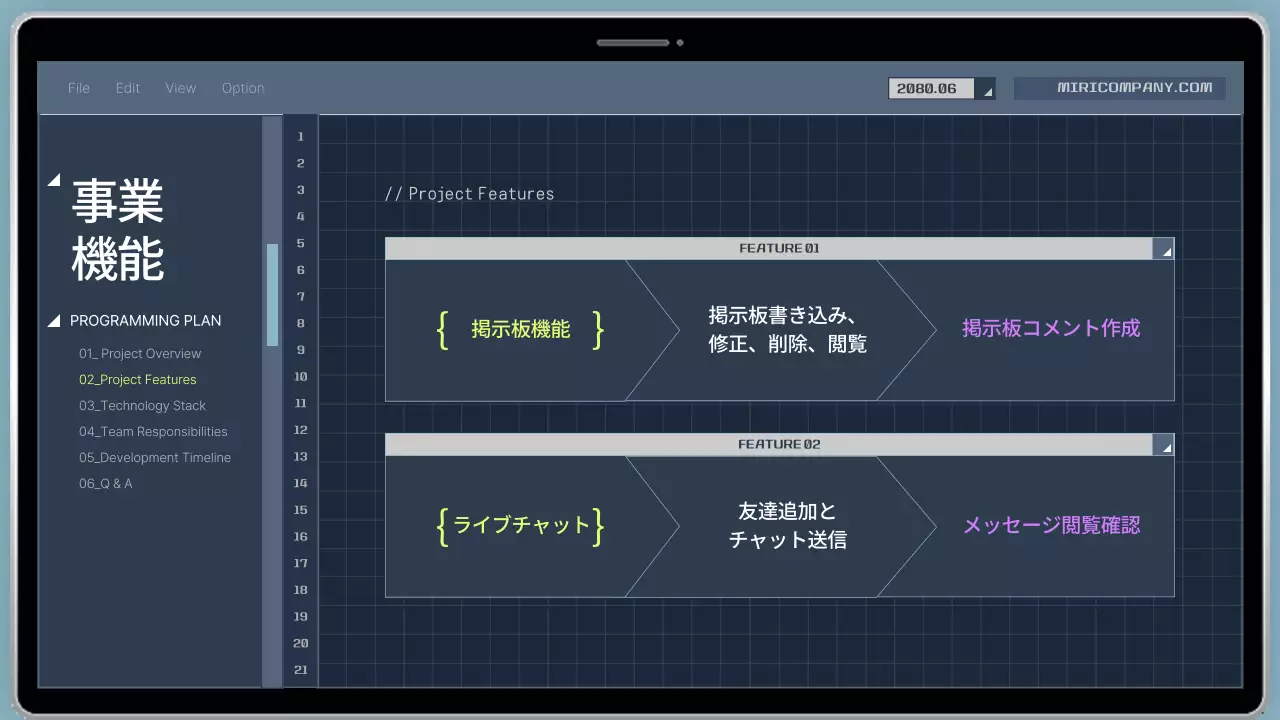The image size is (1280, 720).
Task: Open the Option menu
Action: [243, 88]
